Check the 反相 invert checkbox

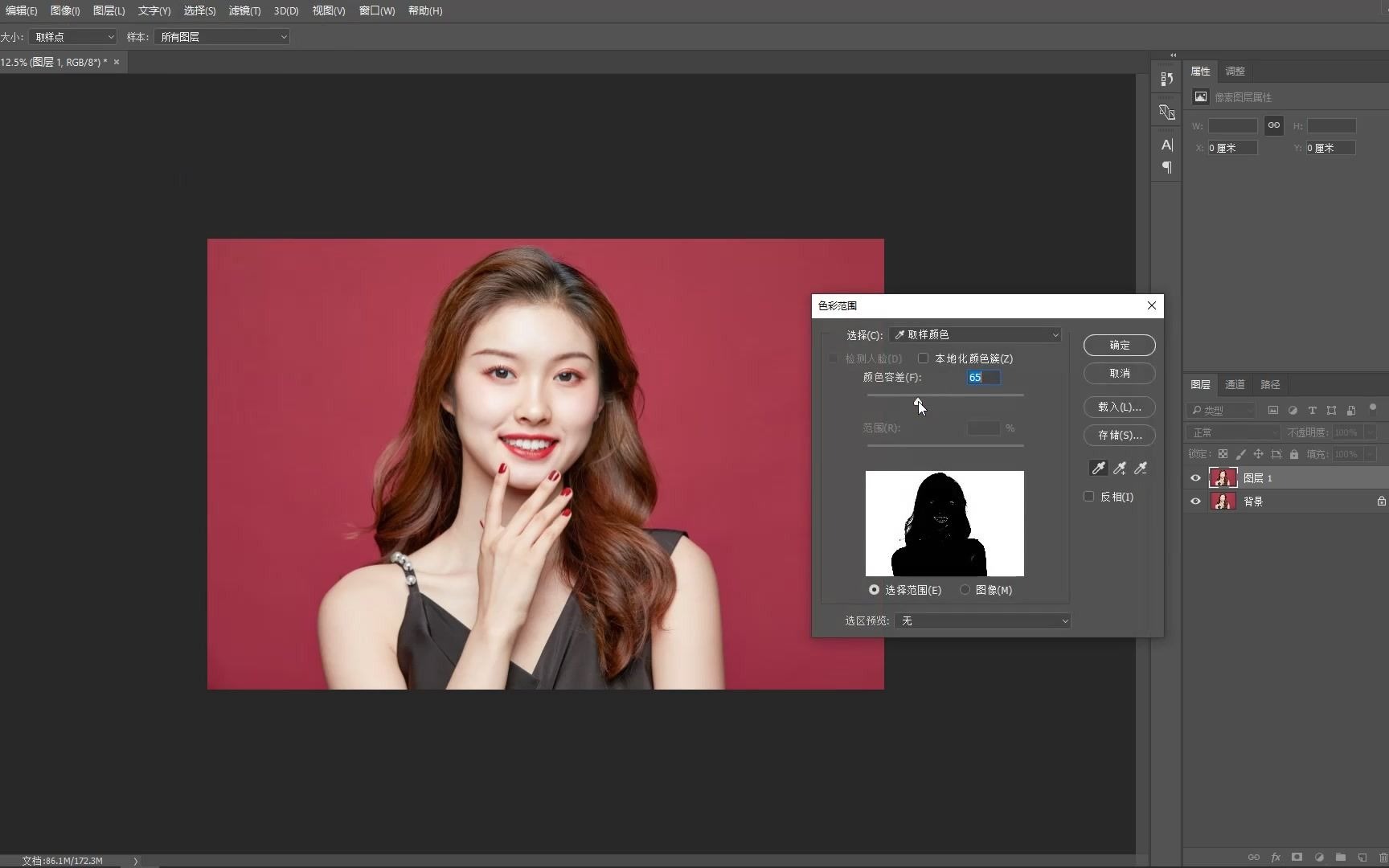click(1089, 497)
